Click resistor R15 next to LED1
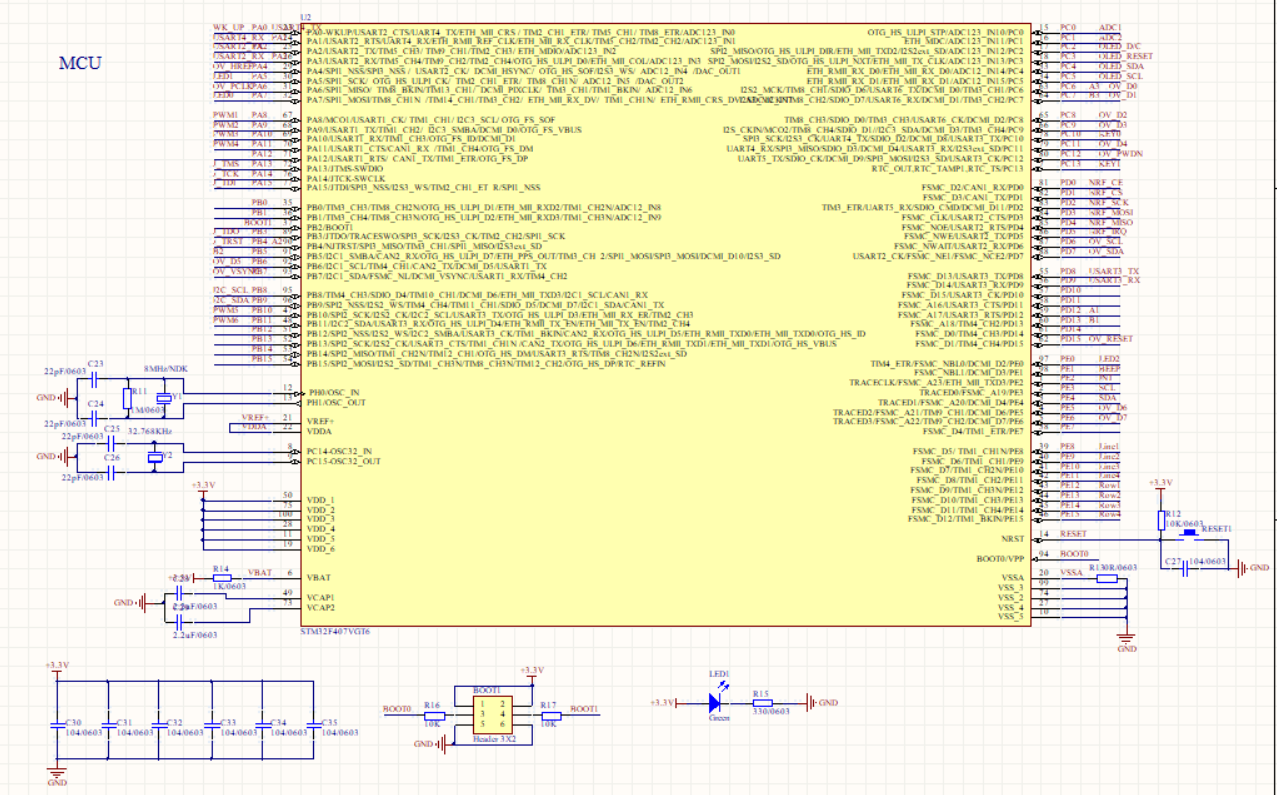Screen dimensions: 1277x795 [770, 703]
